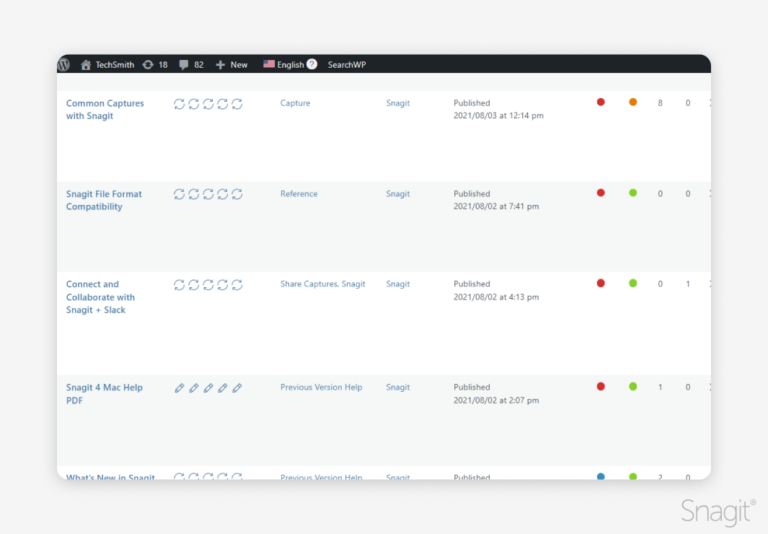This screenshot has width=768, height=534.
Task: Click fifth sync icon in Connect and Collaborate row
Action: (x=237, y=285)
